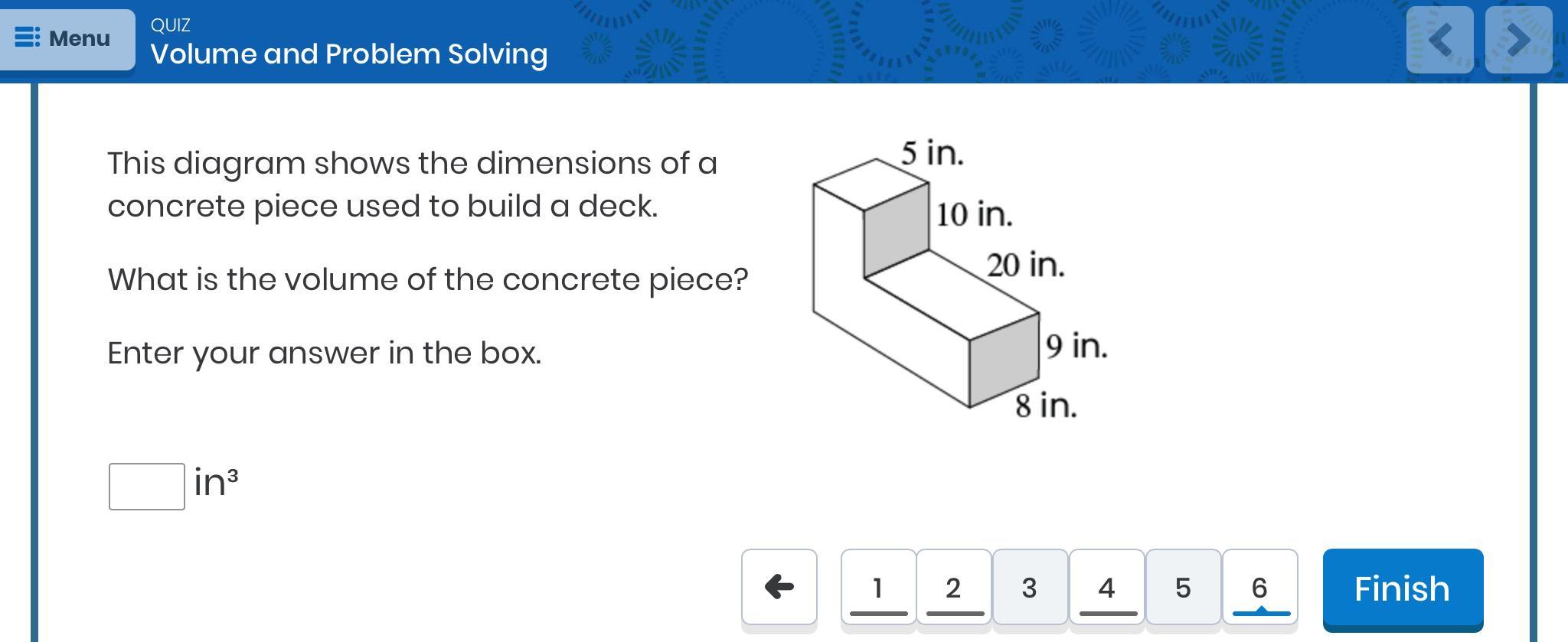This screenshot has height=642, width=1568.
Task: Click the previous chevron arrow in header
Action: coord(1439,40)
